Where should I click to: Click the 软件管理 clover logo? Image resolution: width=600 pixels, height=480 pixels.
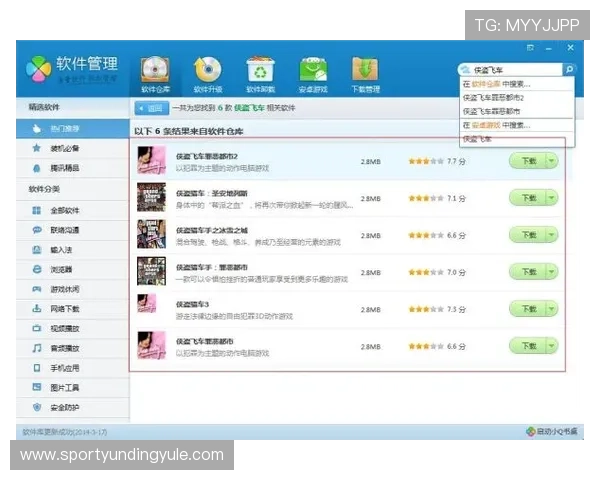click(x=39, y=69)
